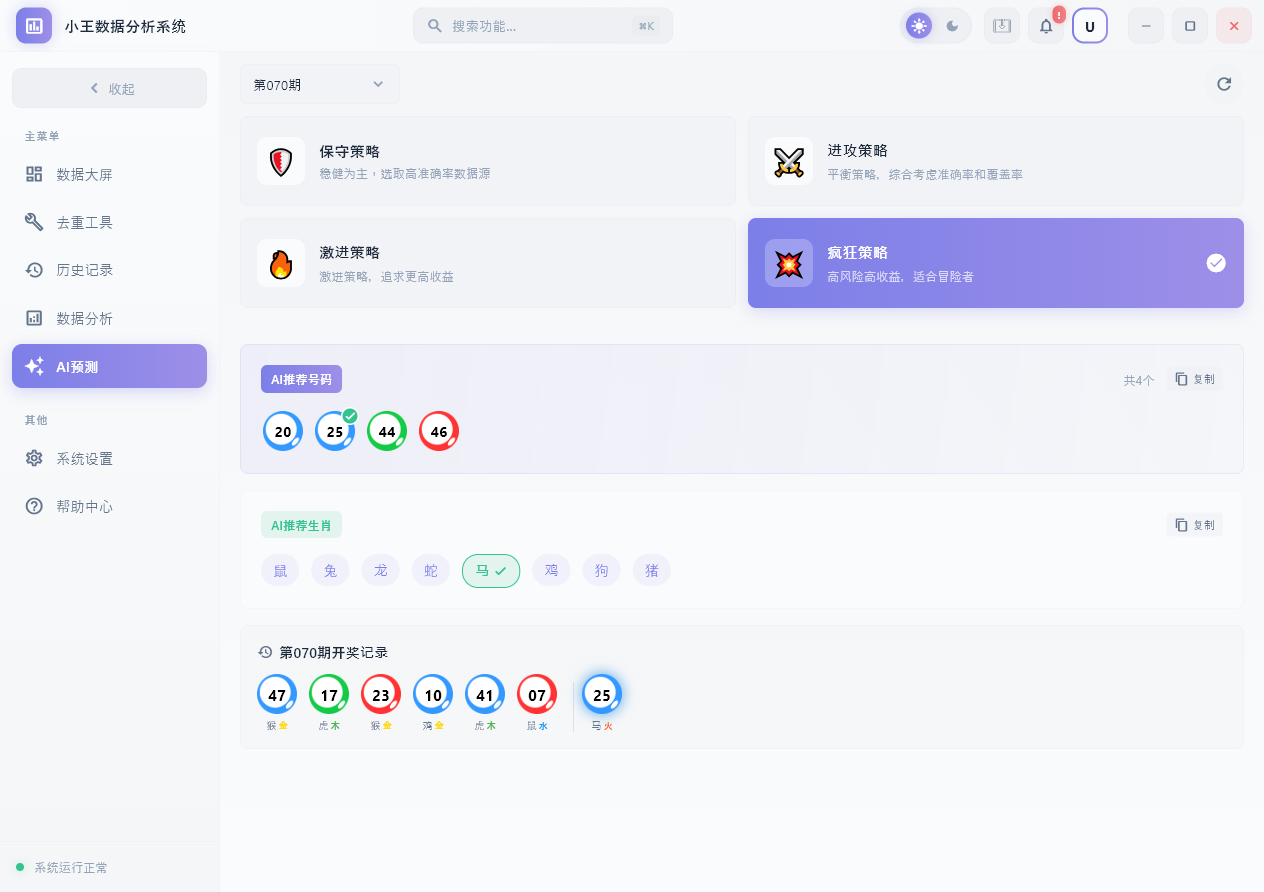Switch to the 进攻策略 strategy
This screenshot has width=1264, height=892.
[995, 160]
